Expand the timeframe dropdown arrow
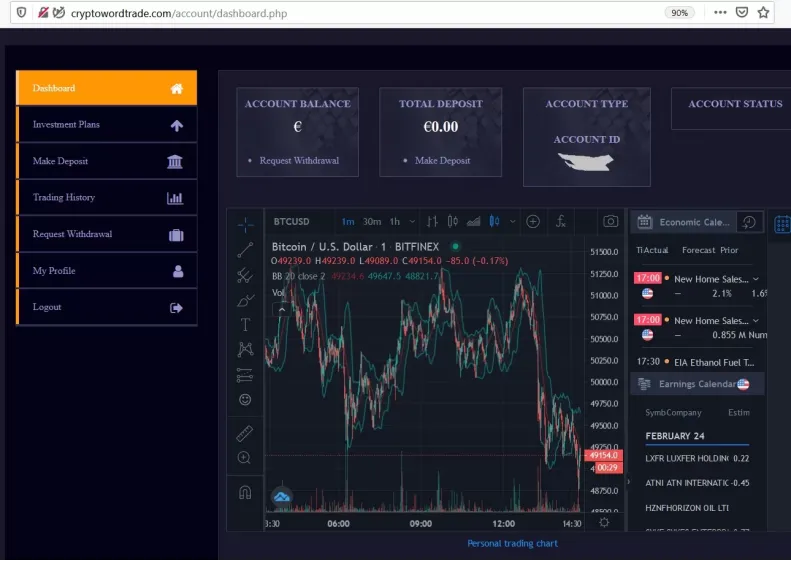The width and height of the screenshot is (791, 561). (412, 221)
